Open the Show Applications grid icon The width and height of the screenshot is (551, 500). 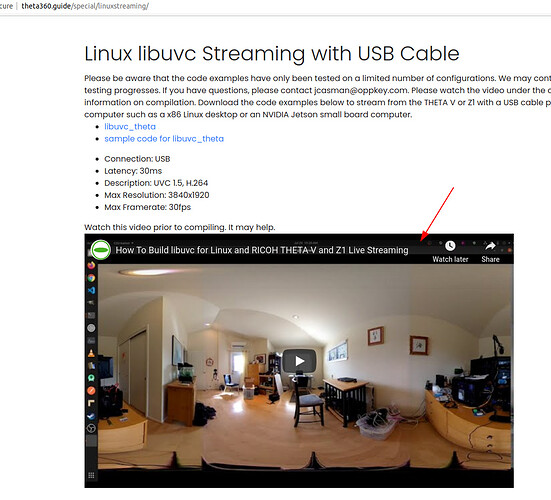[91, 475]
